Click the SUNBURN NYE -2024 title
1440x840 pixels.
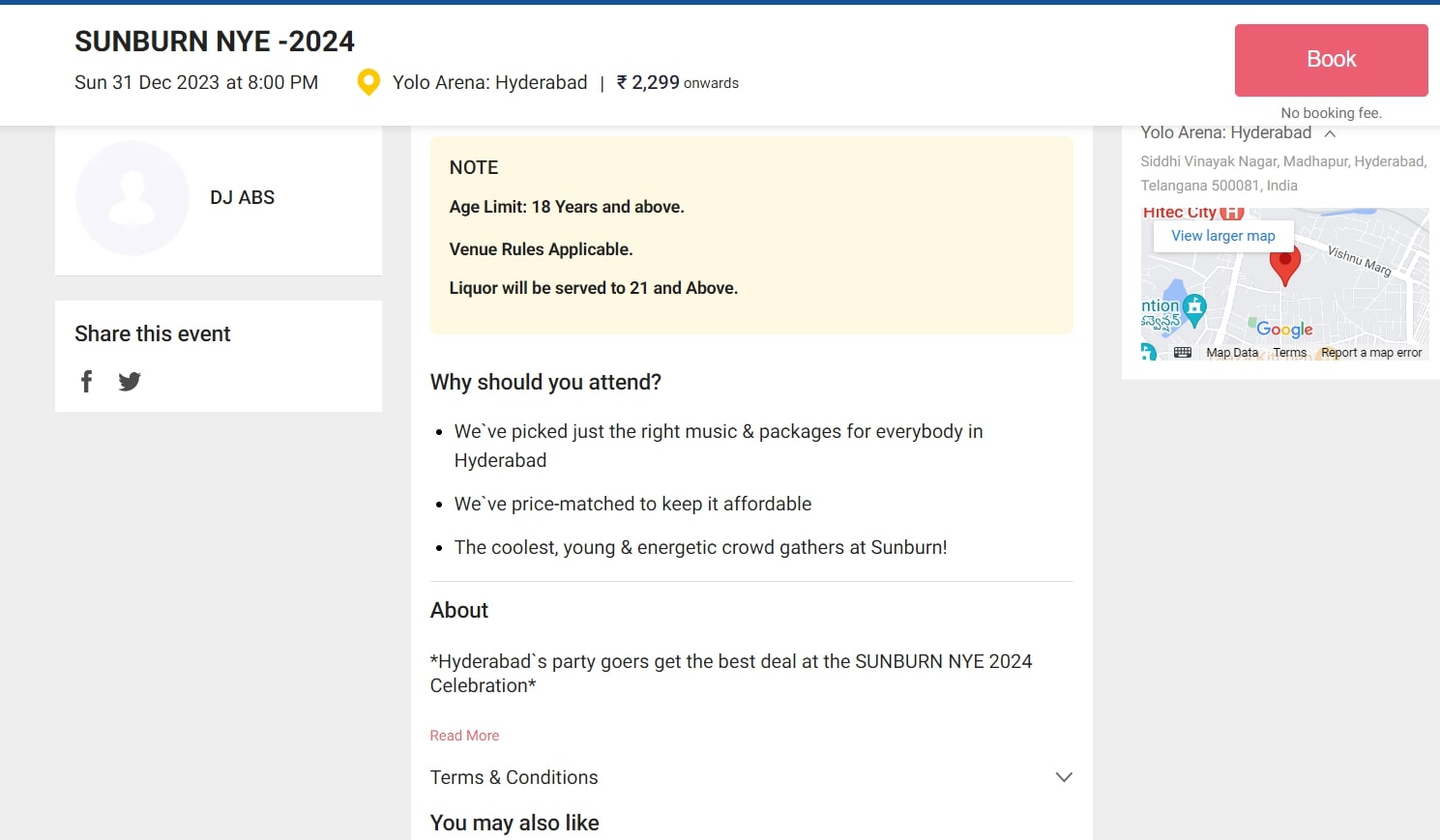pos(215,42)
